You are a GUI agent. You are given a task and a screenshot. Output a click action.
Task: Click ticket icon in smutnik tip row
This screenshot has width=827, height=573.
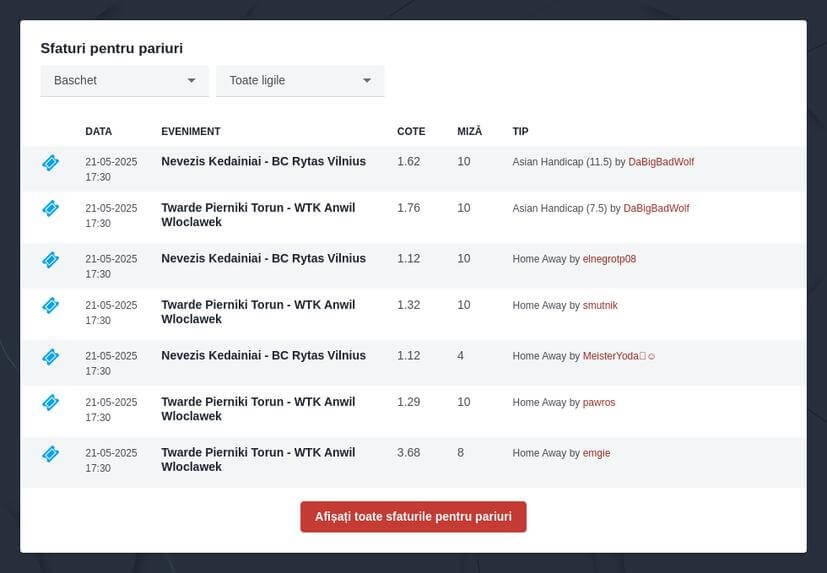coord(51,305)
